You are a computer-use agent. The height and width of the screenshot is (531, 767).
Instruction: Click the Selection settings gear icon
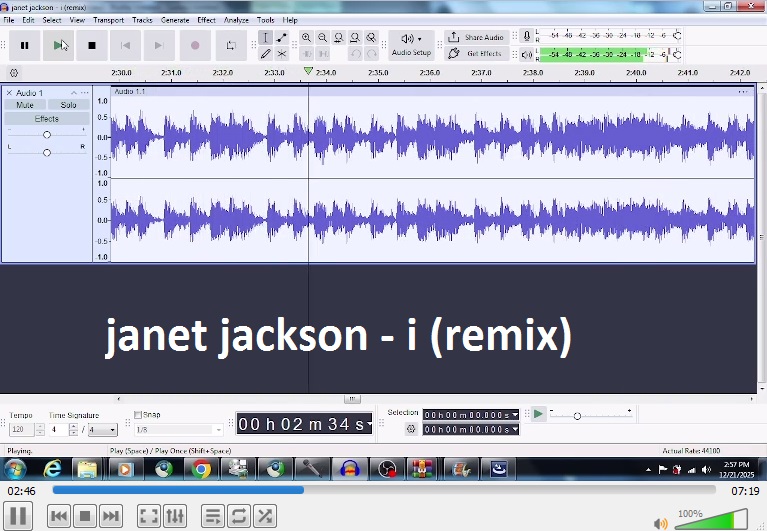click(x=411, y=429)
